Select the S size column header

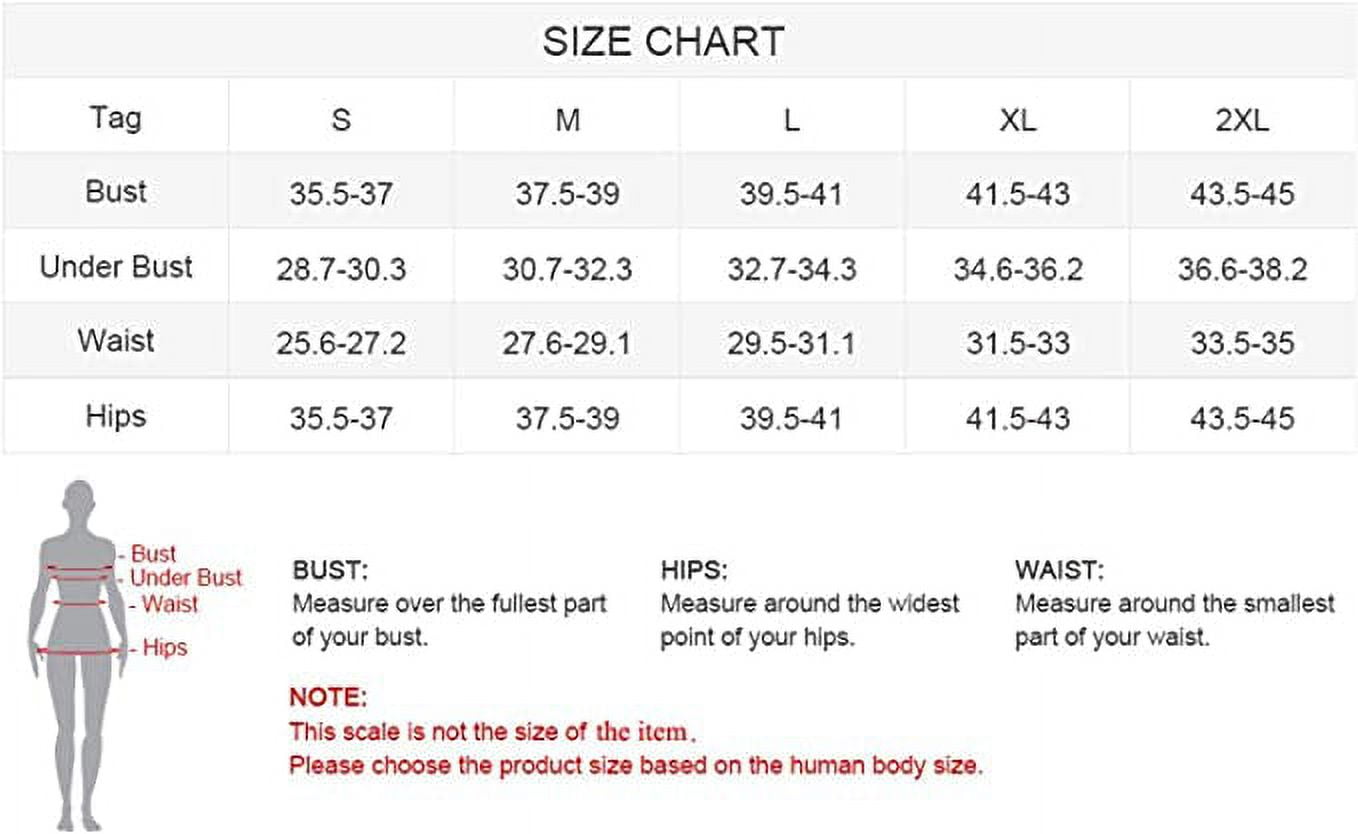click(341, 120)
